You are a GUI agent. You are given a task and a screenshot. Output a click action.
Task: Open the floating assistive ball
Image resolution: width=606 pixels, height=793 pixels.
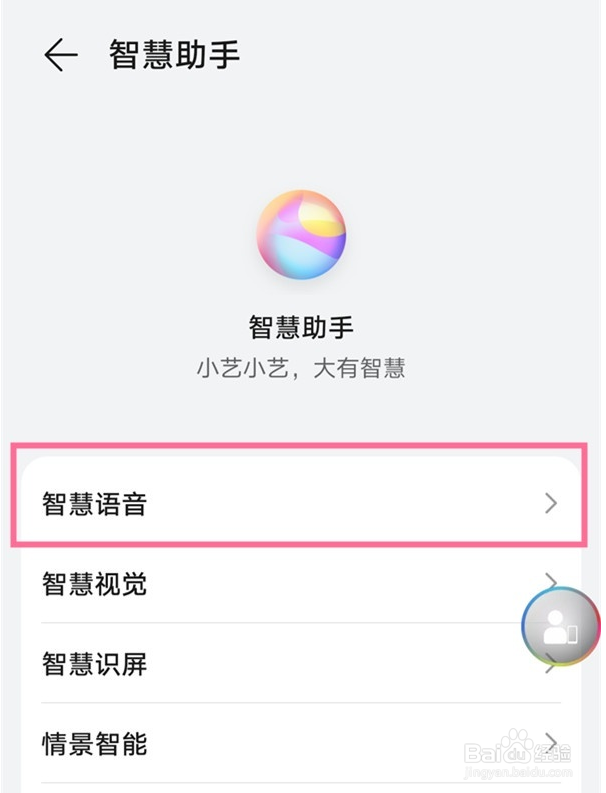[560, 627]
